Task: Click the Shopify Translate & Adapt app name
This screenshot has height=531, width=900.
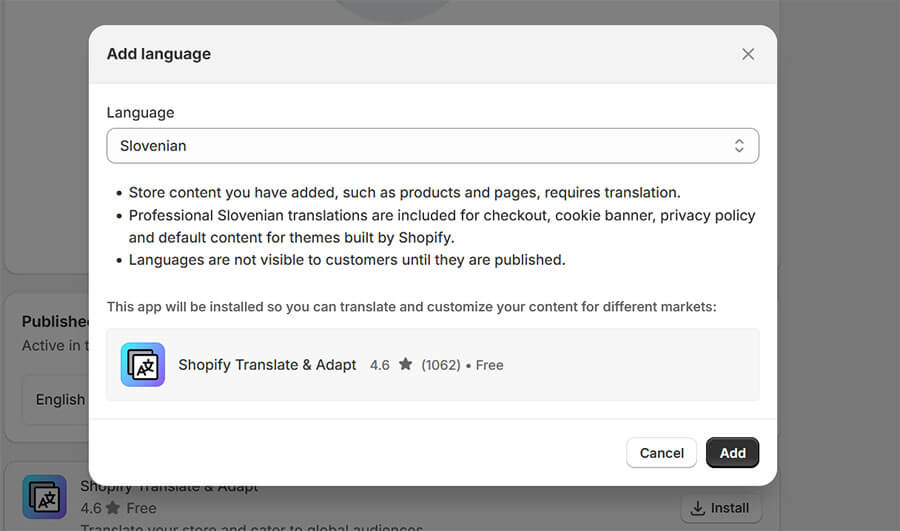Action: (x=267, y=365)
